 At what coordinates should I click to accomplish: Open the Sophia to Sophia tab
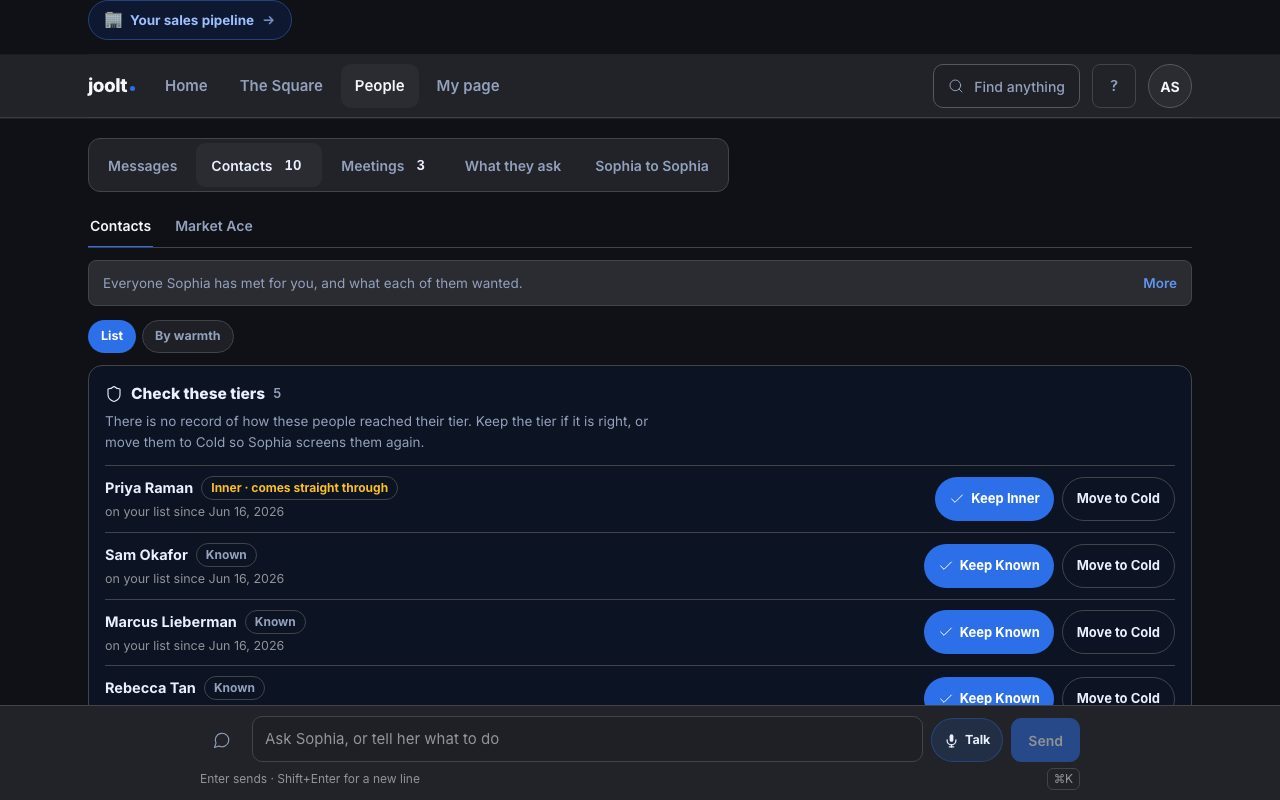pos(652,166)
